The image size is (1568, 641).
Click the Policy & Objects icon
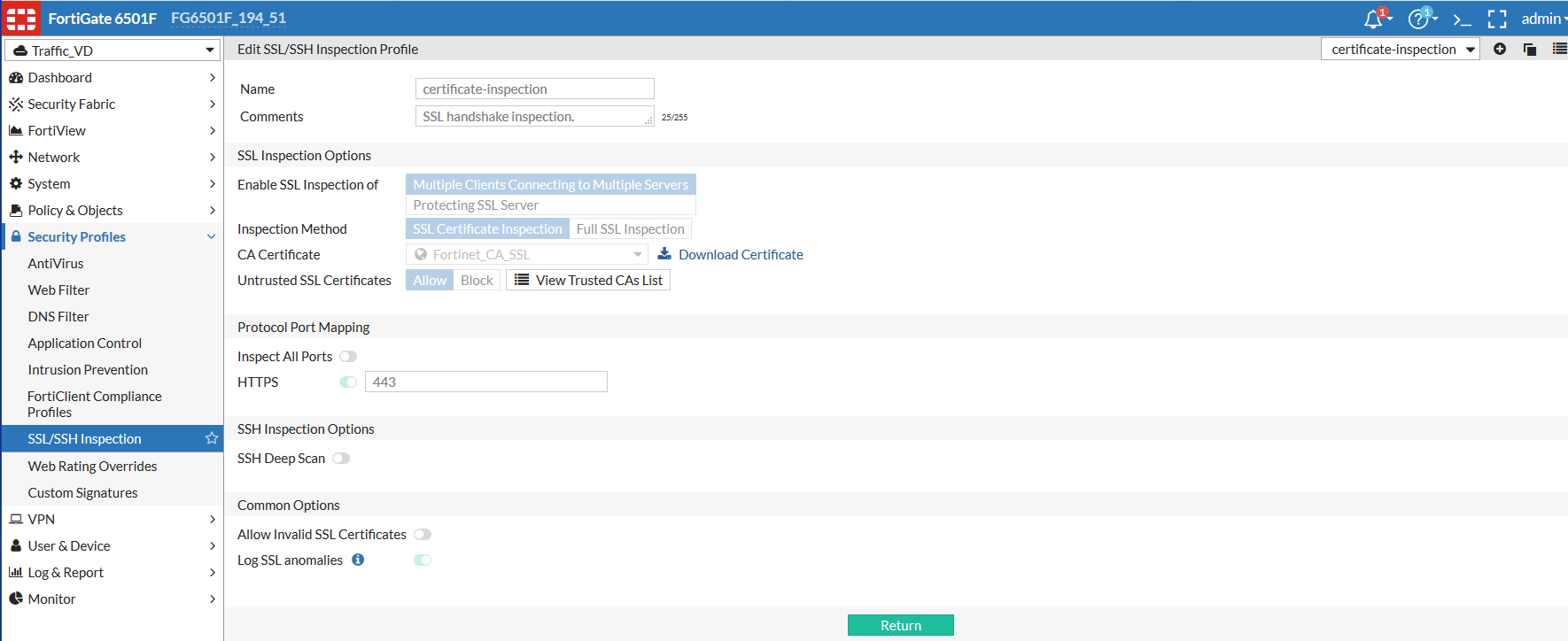tap(16, 211)
